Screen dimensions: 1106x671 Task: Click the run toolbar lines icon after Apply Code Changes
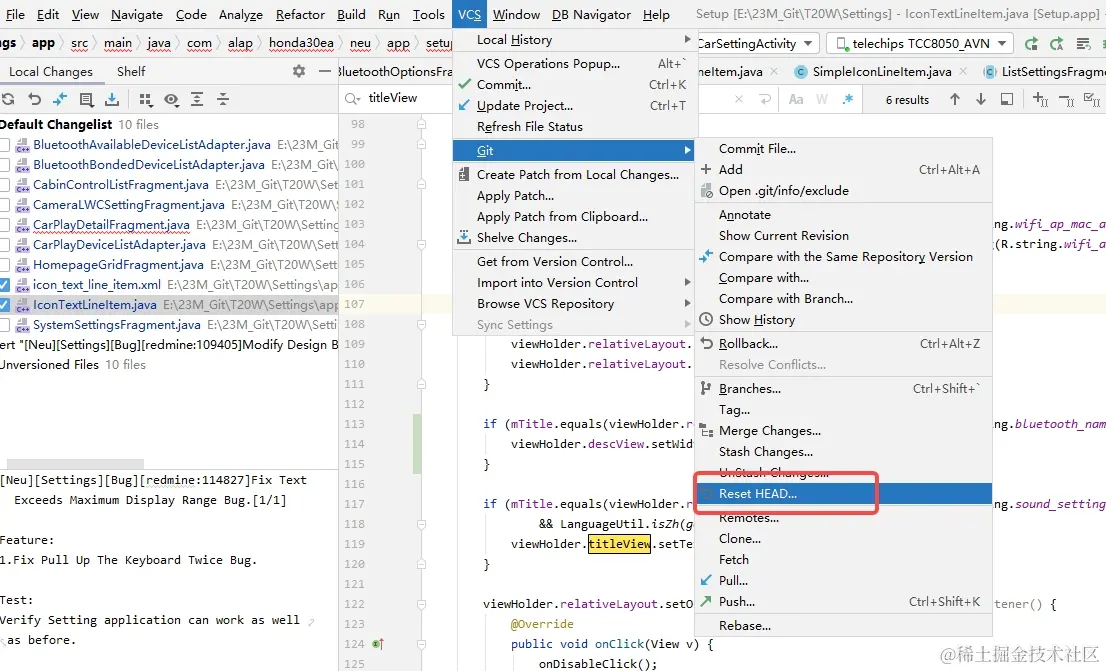[1083, 44]
